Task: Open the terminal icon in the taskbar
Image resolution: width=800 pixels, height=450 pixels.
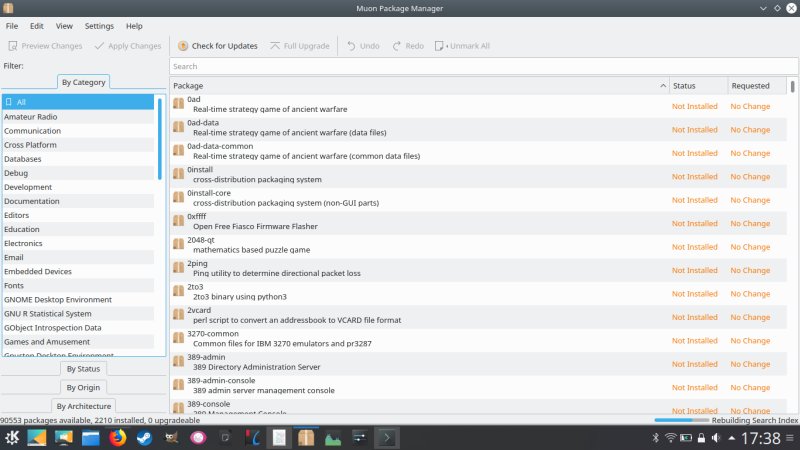Action: pyautogui.click(x=386, y=437)
